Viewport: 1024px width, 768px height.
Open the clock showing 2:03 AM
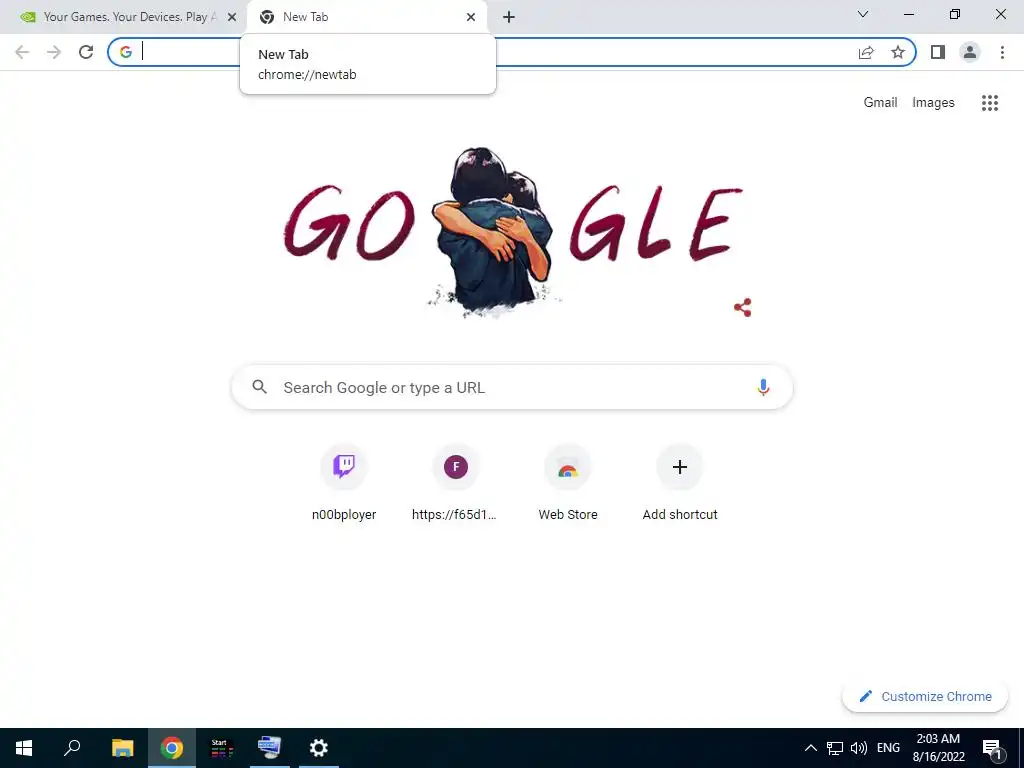[x=938, y=748]
